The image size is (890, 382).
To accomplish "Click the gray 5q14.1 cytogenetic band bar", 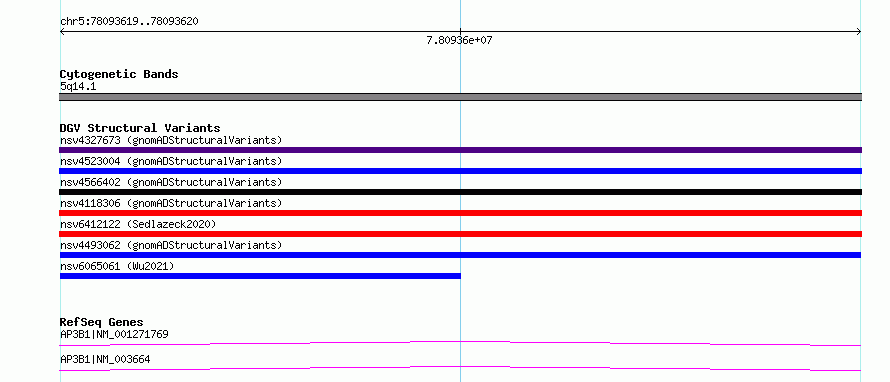I will point(460,97).
